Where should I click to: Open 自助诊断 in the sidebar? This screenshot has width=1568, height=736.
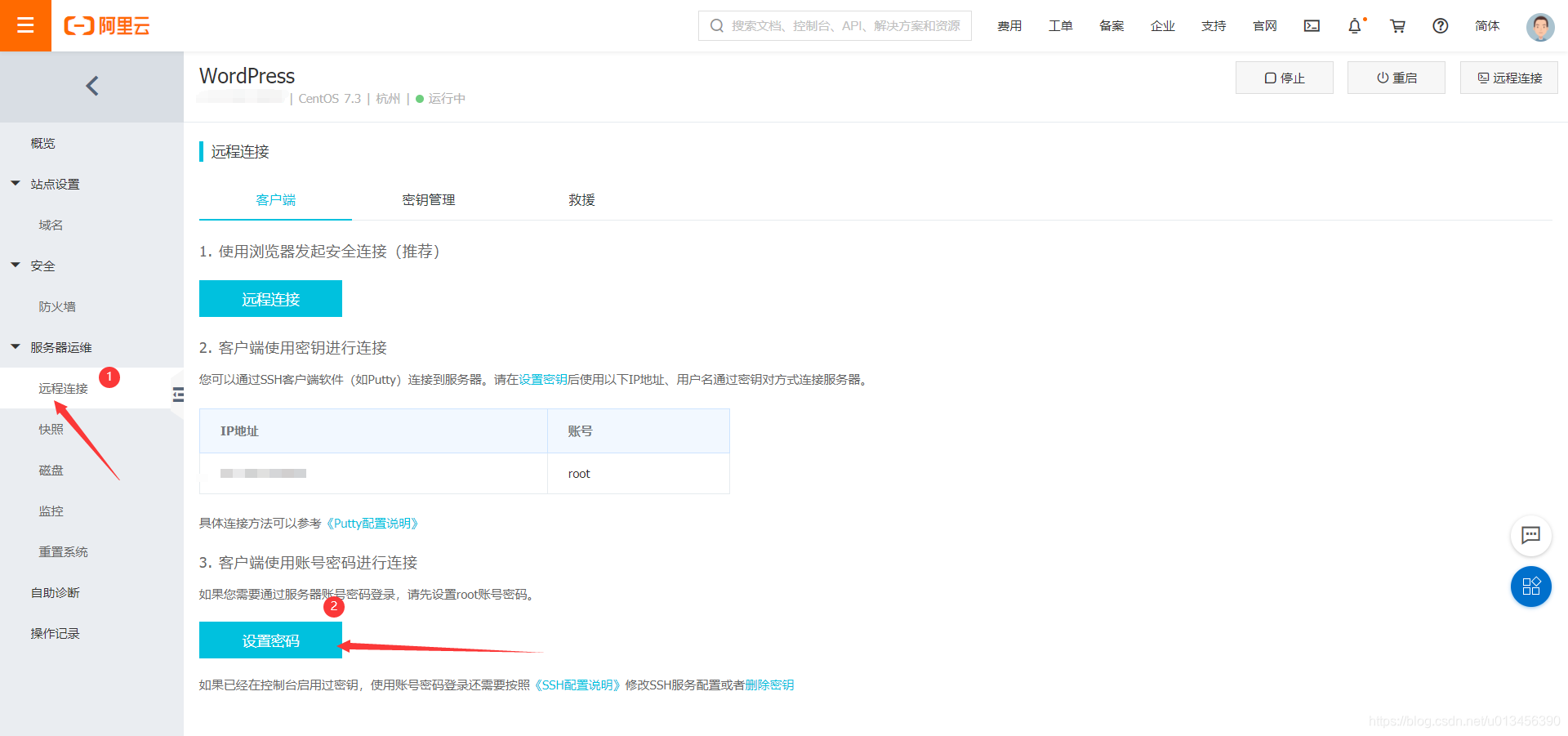tap(55, 592)
